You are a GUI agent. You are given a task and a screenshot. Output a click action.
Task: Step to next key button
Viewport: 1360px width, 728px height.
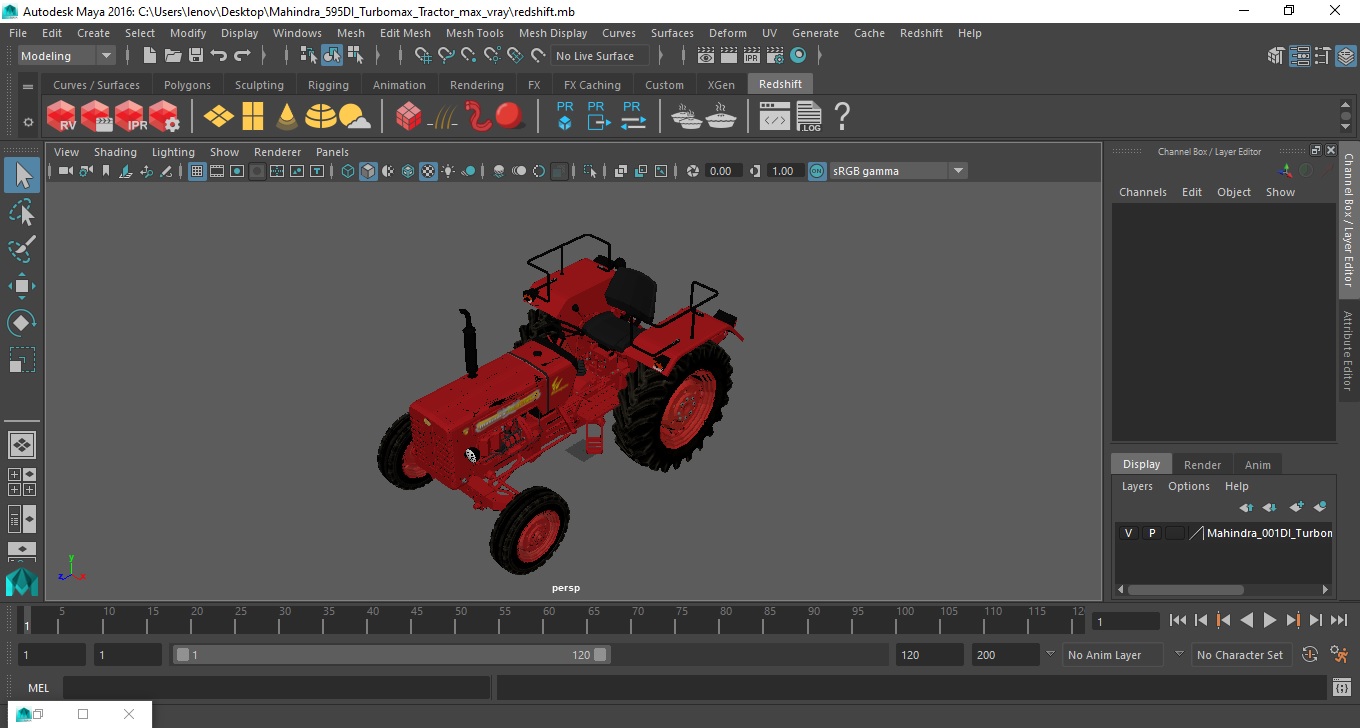(1293, 621)
